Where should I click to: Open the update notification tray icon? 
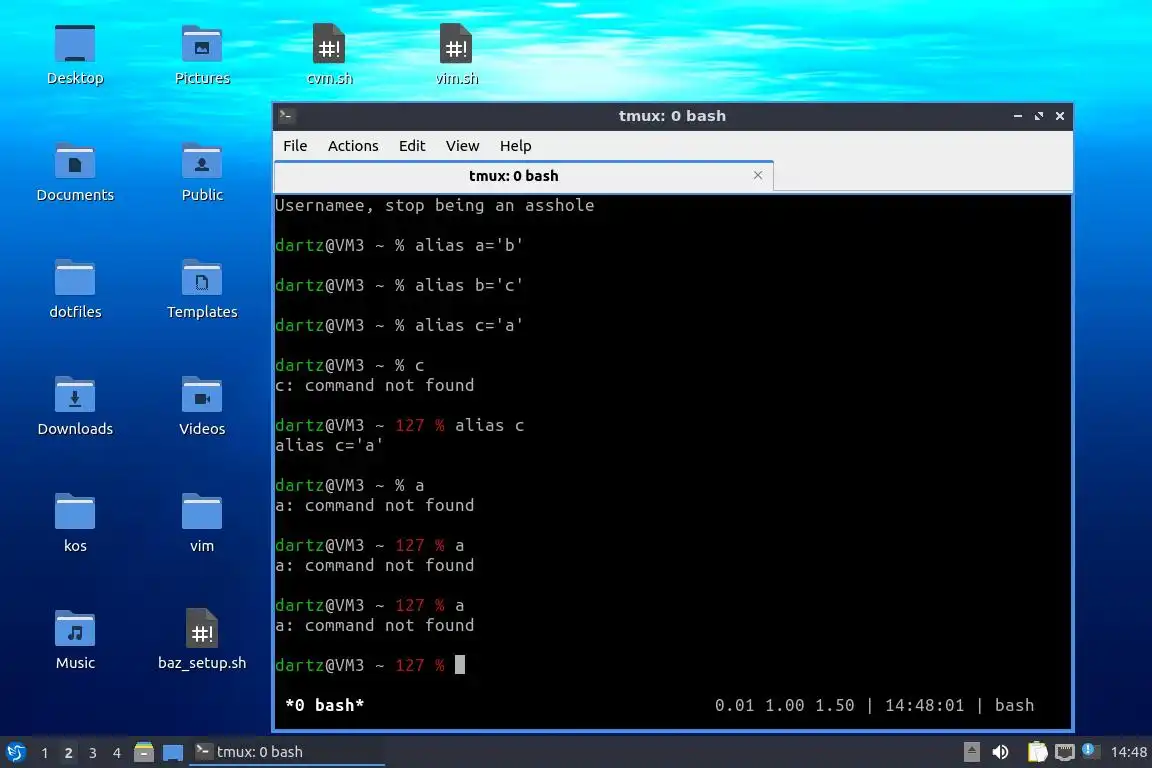pos(1090,750)
